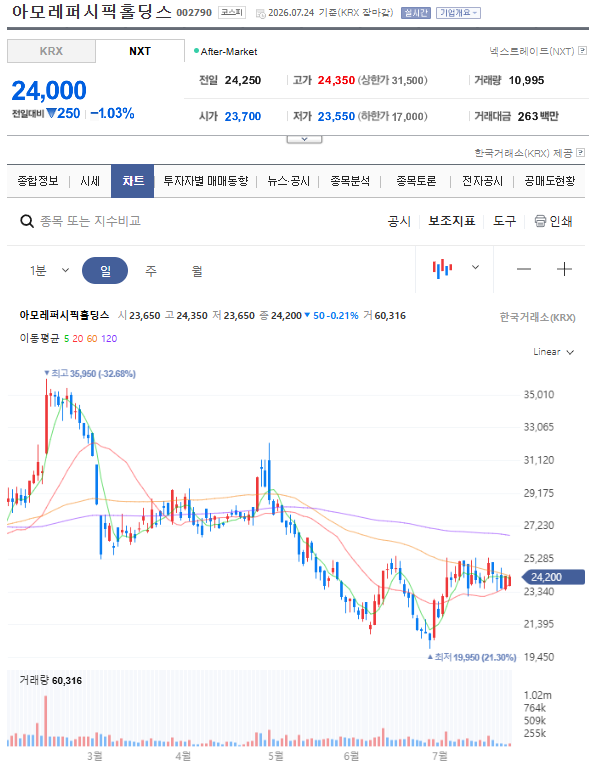Viewport: 589px width, 770px height.
Task: Open the 도구 tools menu
Action: [505, 221]
